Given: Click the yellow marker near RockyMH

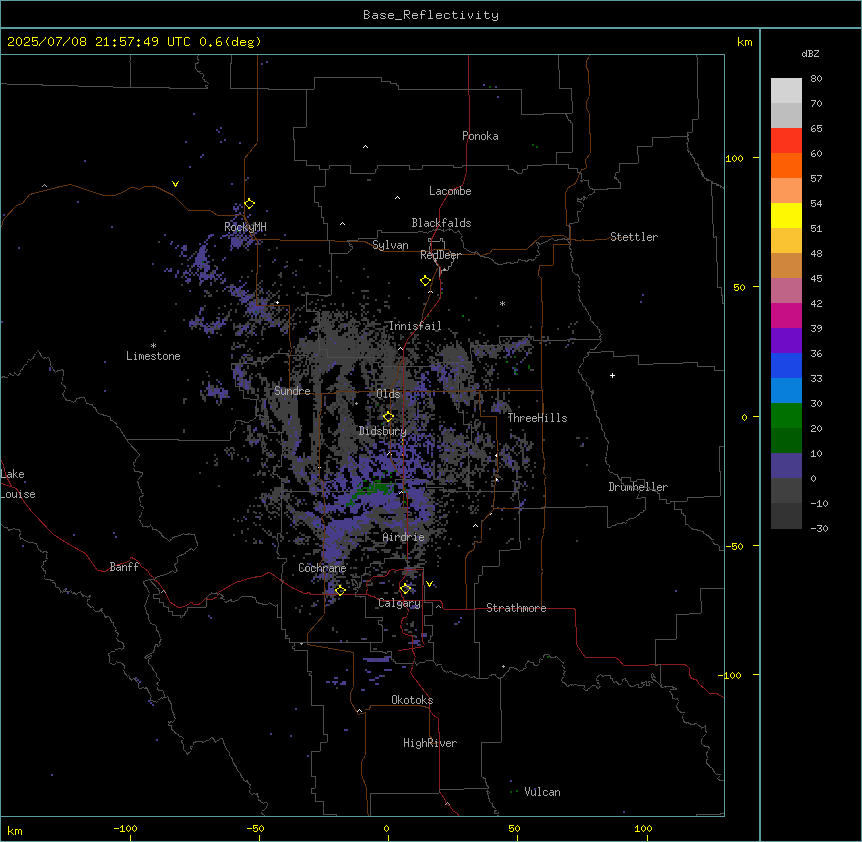Looking at the screenshot, I should tap(250, 203).
